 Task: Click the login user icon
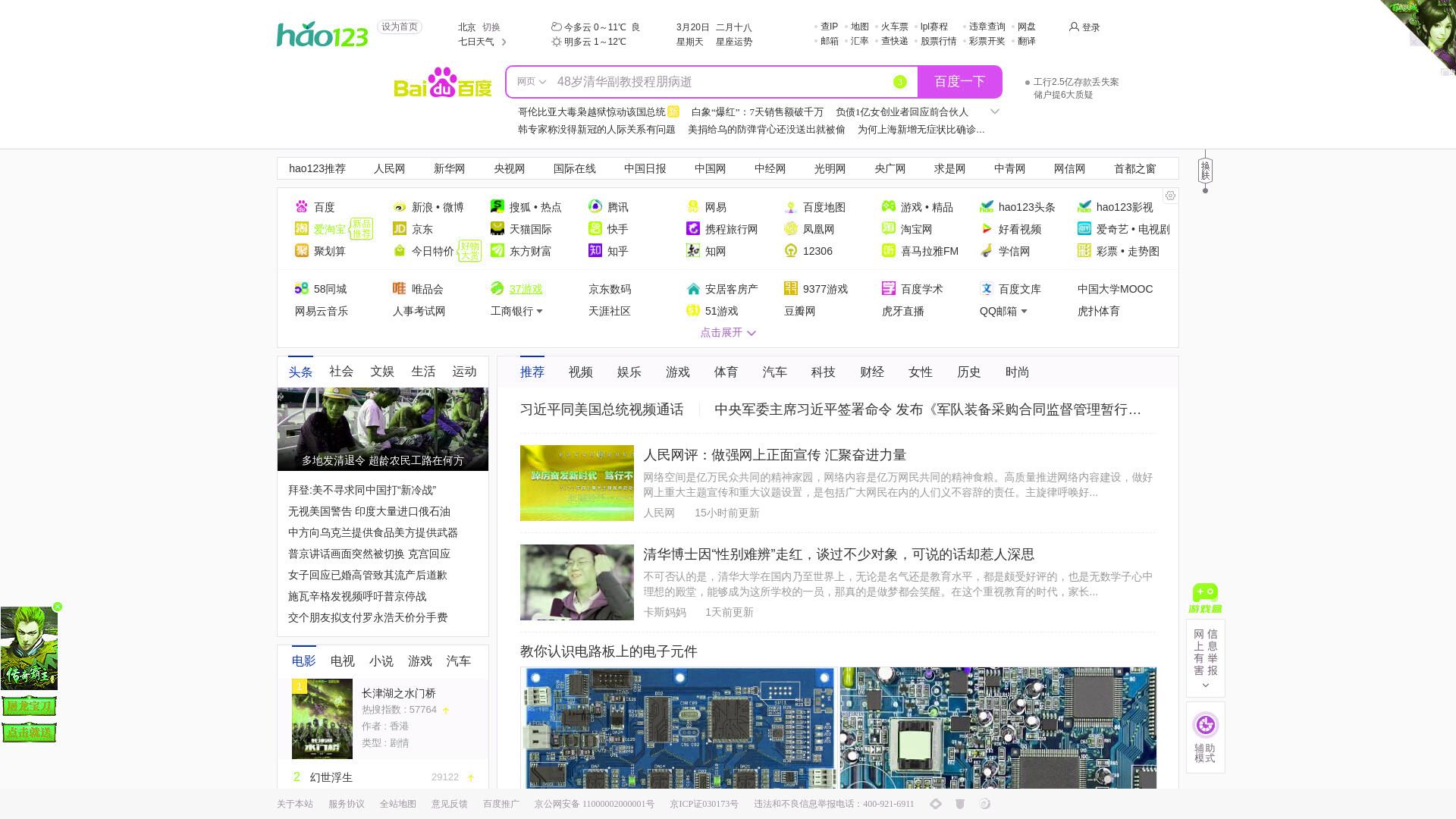pyautogui.click(x=1074, y=27)
